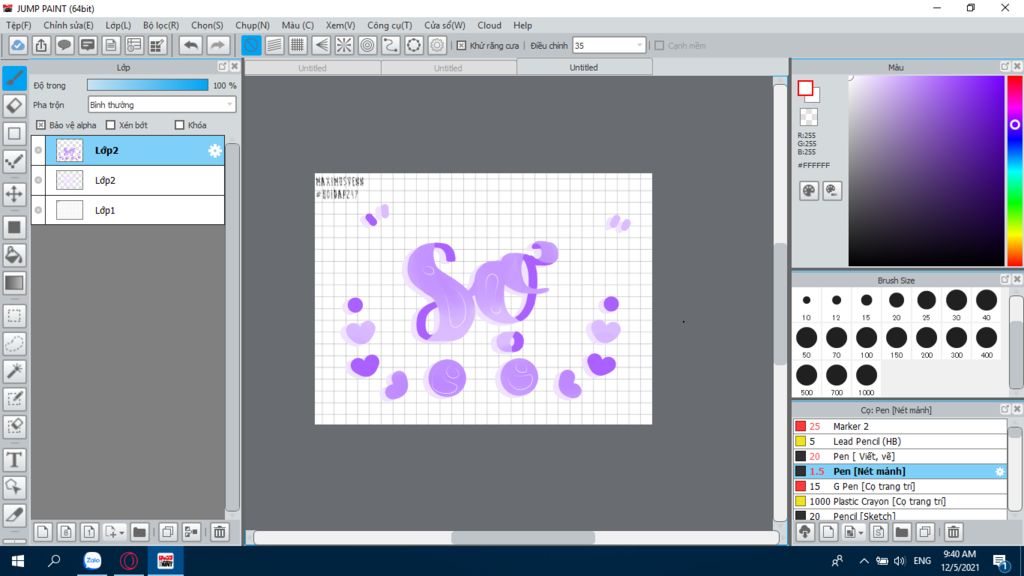Image resolution: width=1024 pixels, height=576 pixels.
Task: Select the Gradient tool
Action: [x=14, y=283]
